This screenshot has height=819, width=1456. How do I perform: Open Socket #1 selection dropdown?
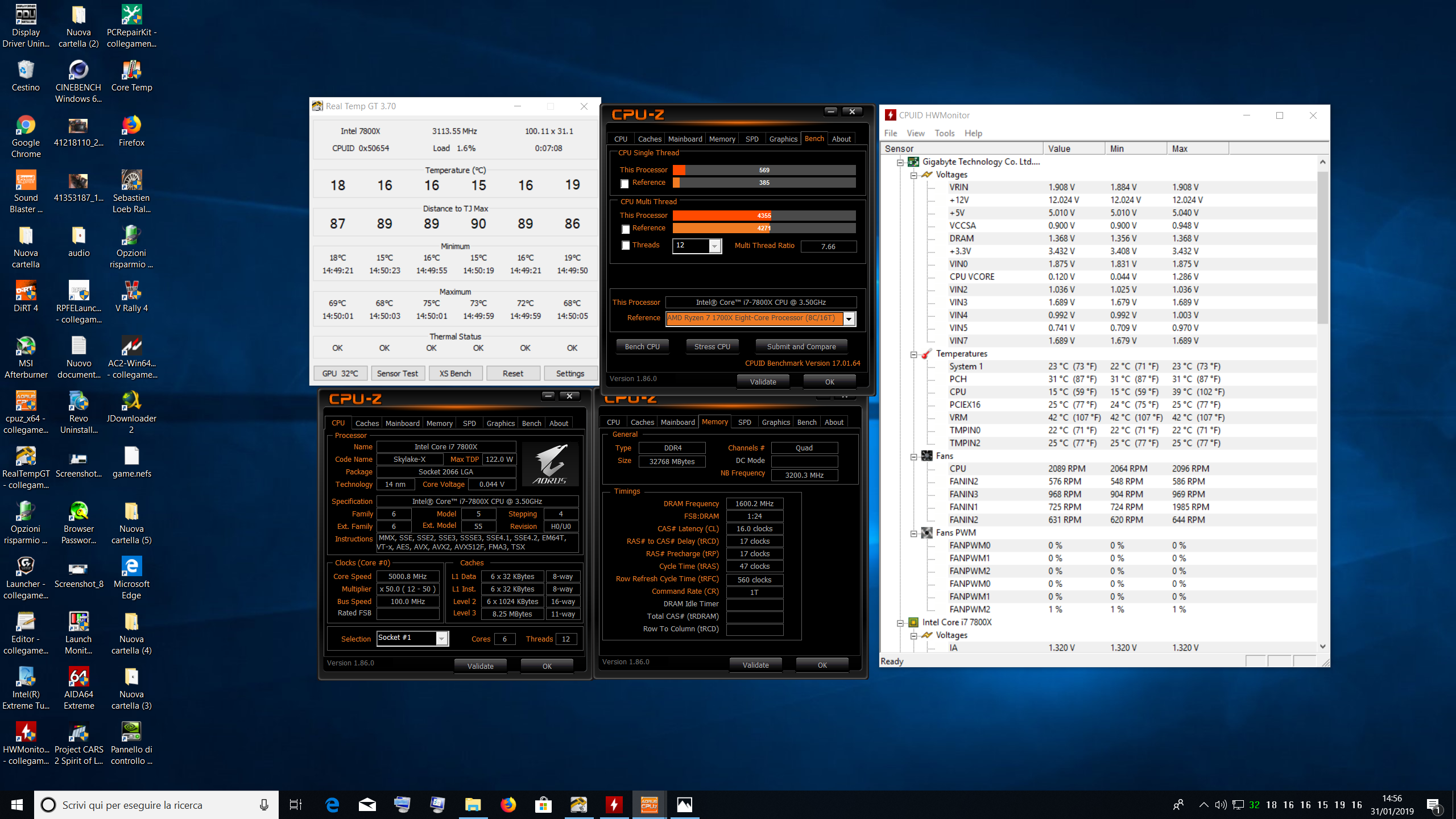pos(441,639)
